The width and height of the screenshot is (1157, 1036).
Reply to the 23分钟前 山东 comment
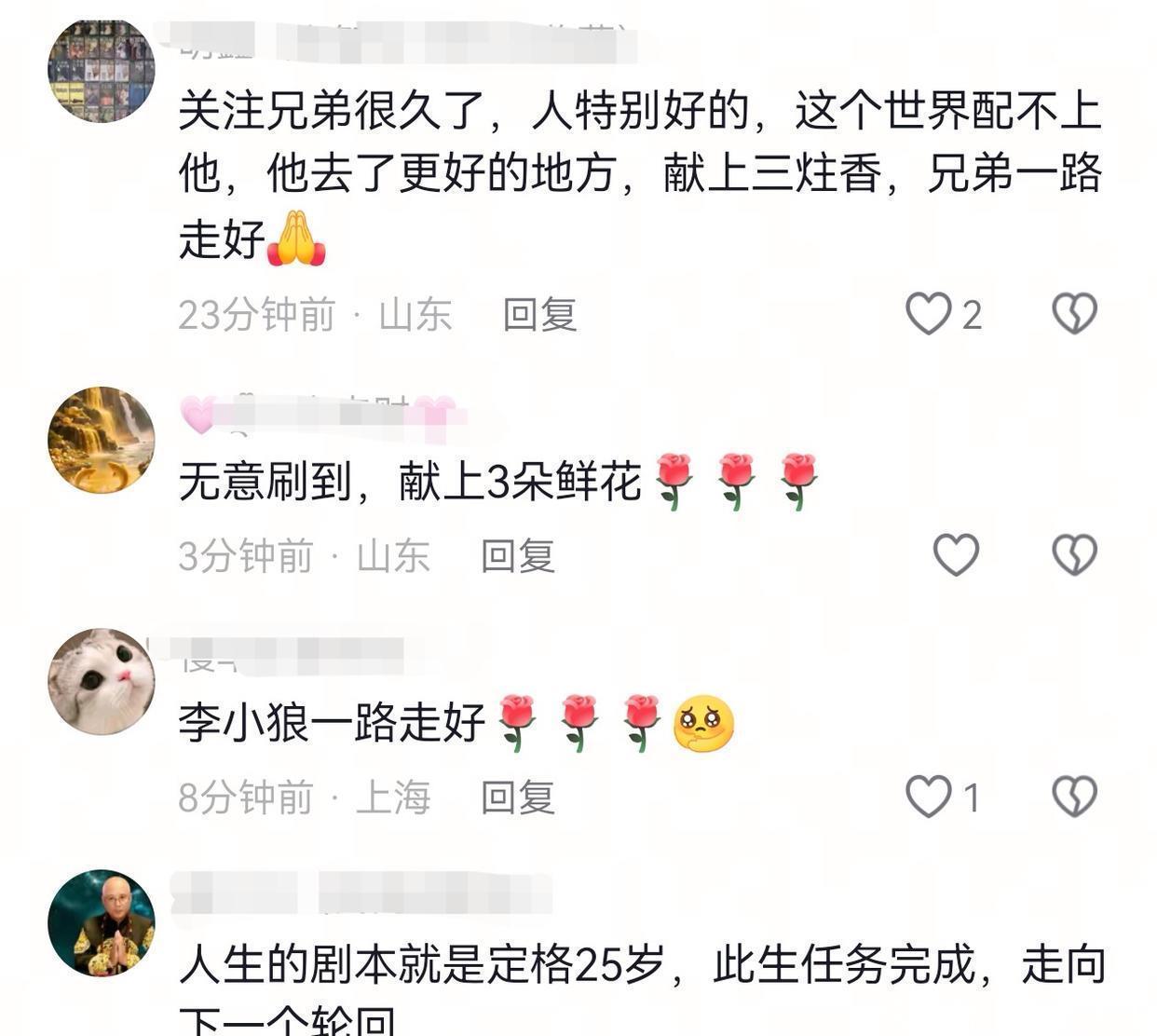(540, 315)
